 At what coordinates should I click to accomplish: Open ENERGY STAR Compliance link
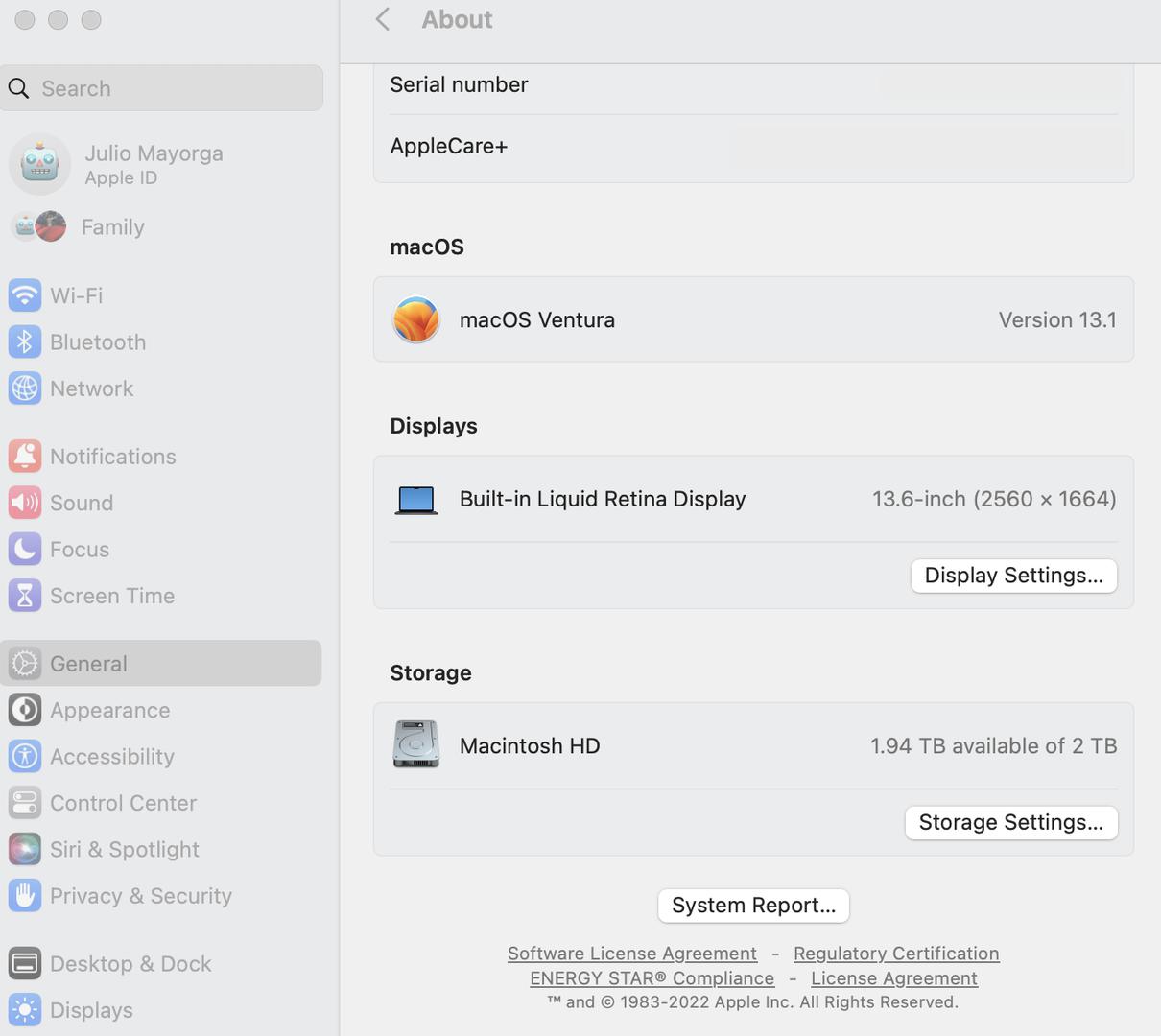point(652,978)
